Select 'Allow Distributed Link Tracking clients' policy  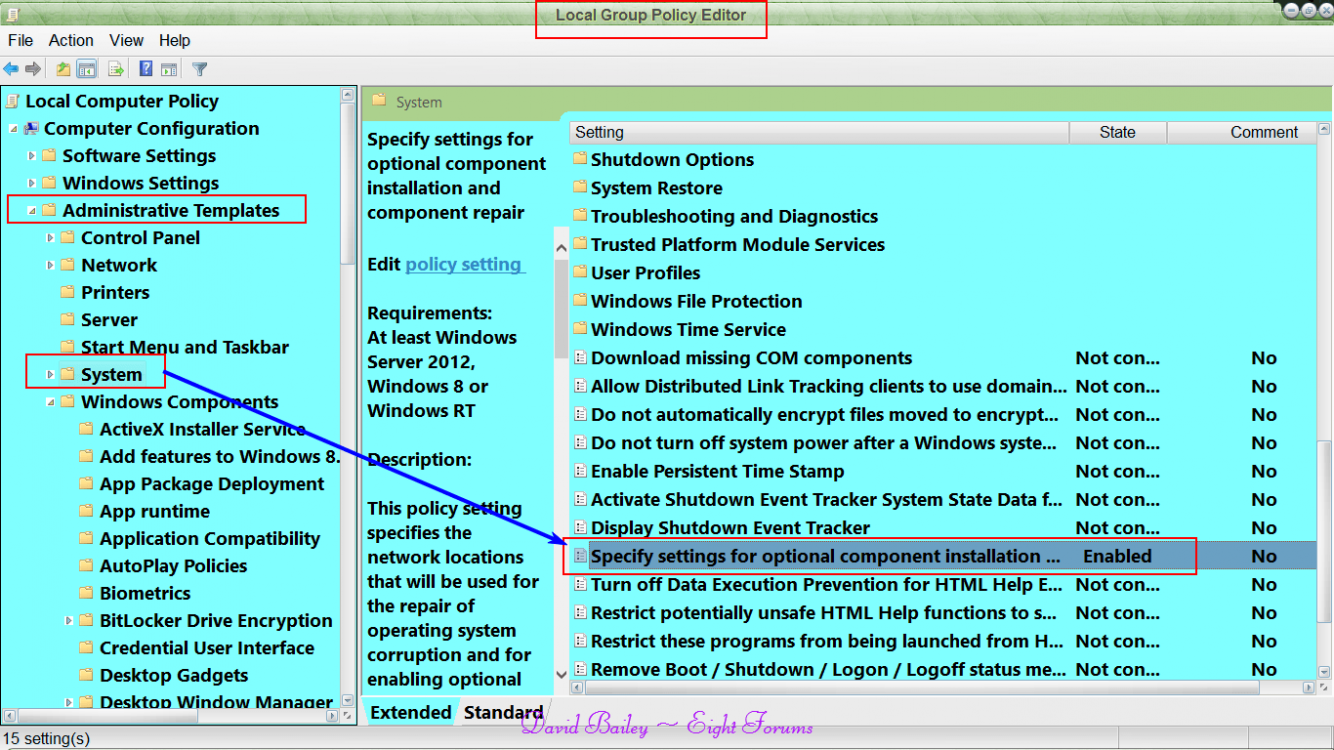tap(829, 386)
